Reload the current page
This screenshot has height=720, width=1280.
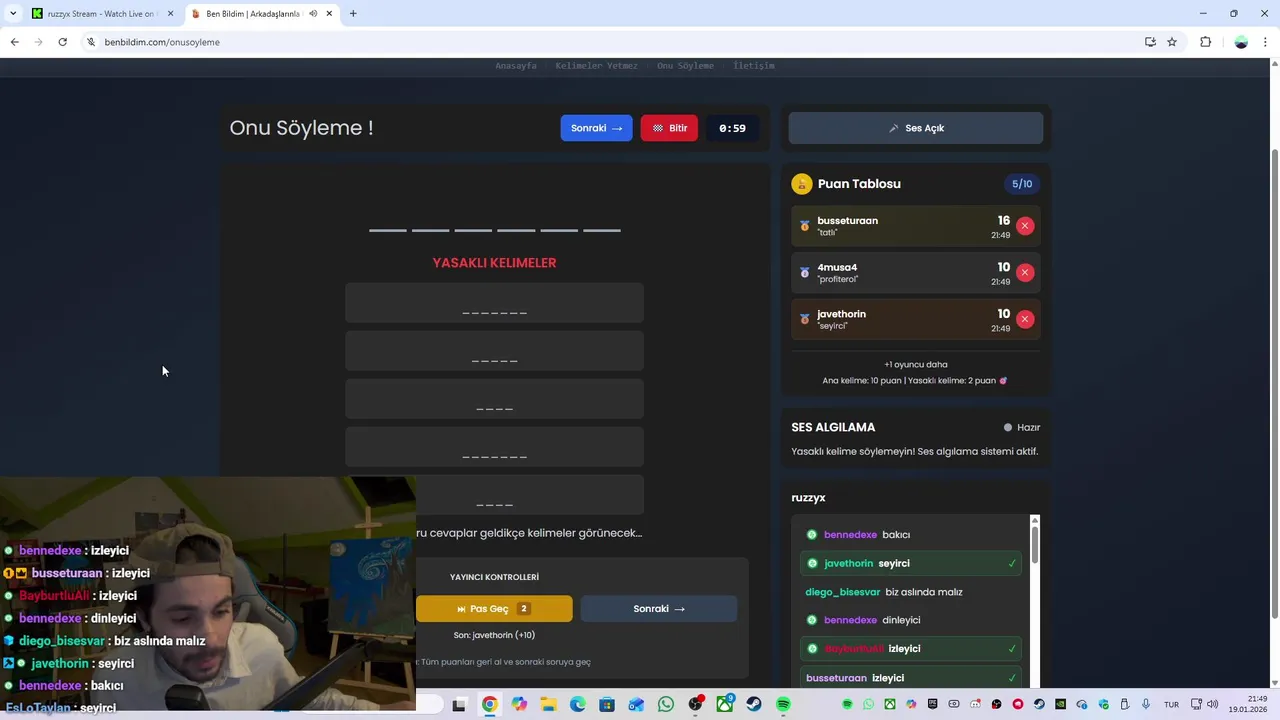pos(62,42)
